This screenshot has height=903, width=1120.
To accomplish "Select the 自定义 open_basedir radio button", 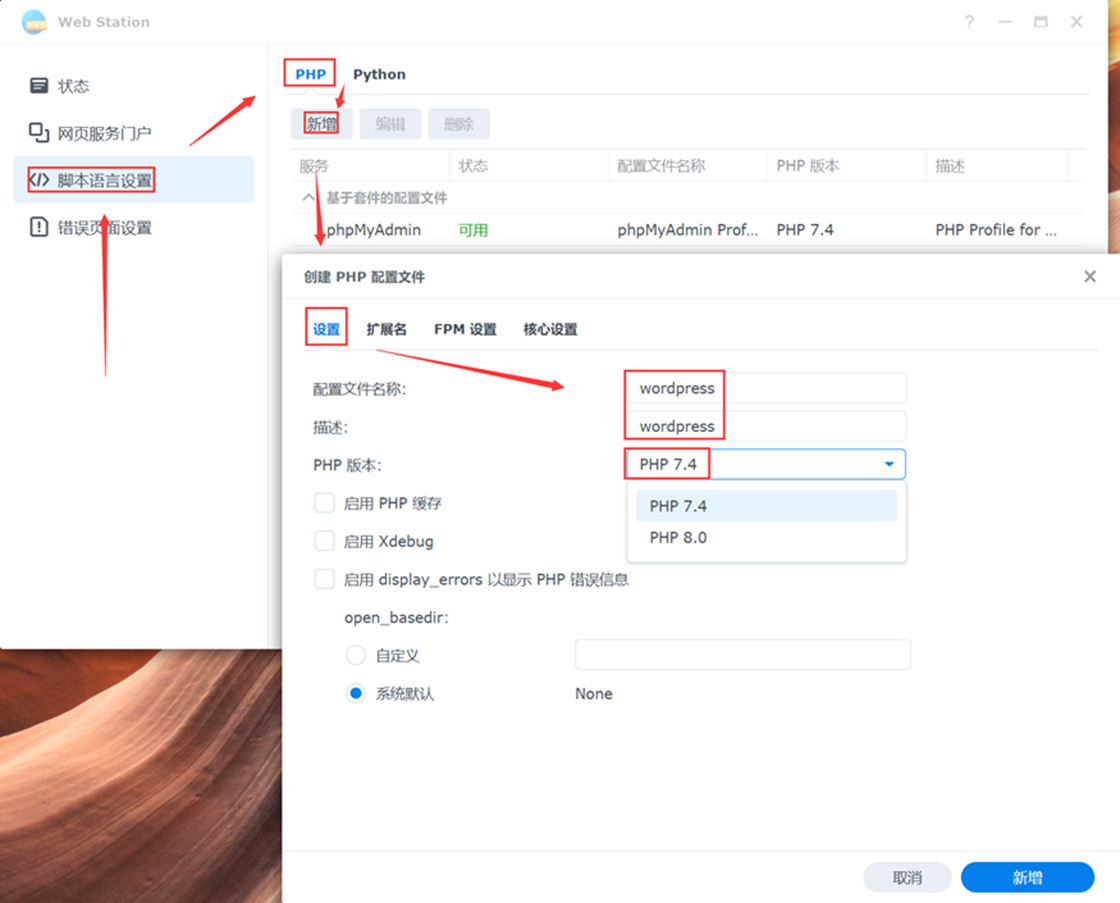I will (x=356, y=655).
